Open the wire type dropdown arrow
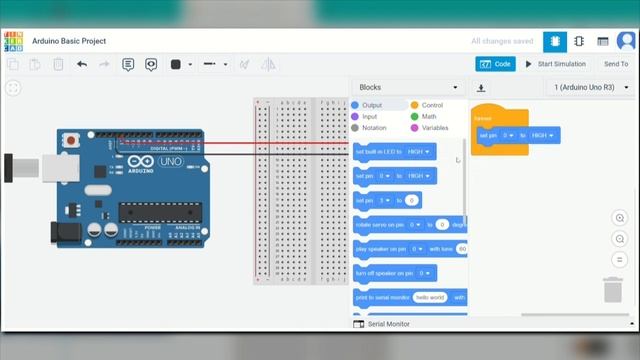 tap(225, 64)
